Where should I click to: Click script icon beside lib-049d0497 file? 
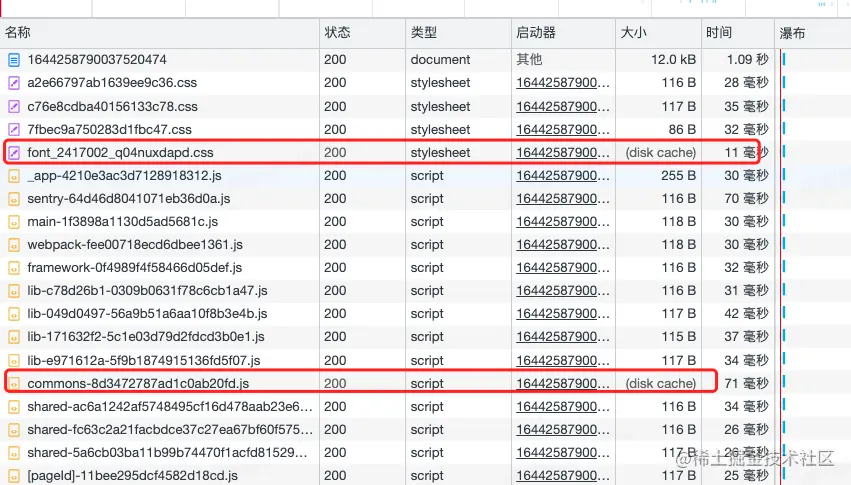[x=14, y=314]
